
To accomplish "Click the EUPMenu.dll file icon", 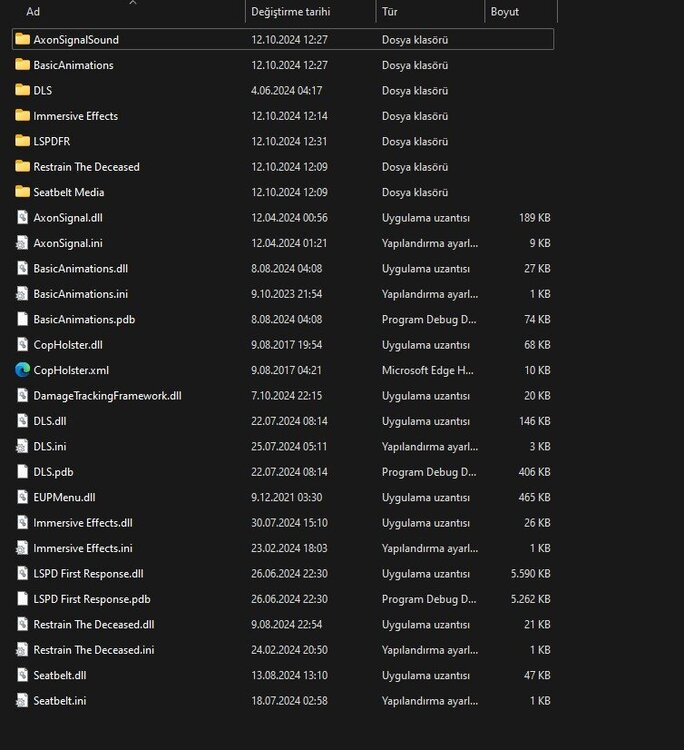I will (x=22, y=497).
